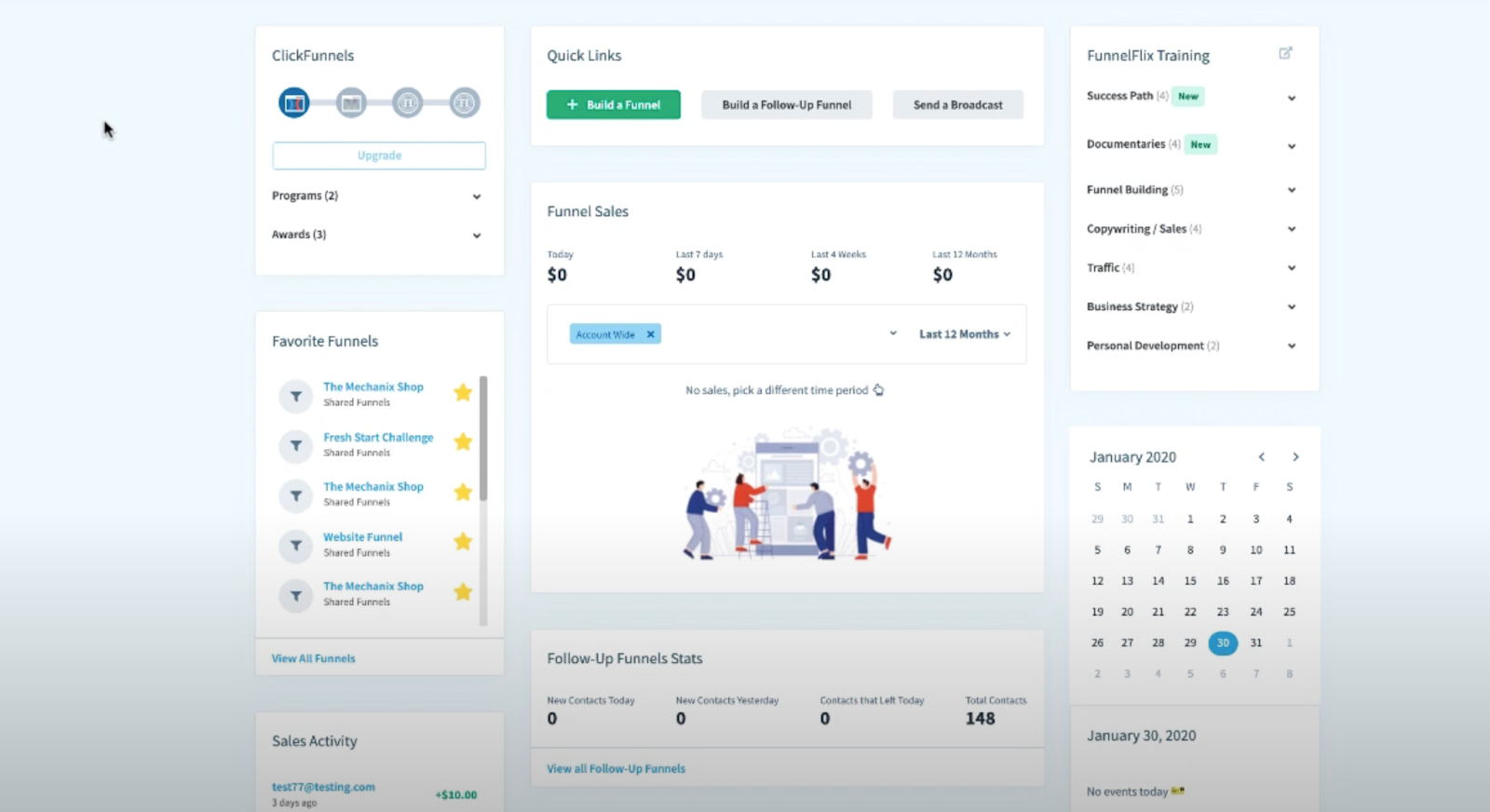Click 'No events today' text
The width and height of the screenshot is (1490, 812).
[x=1127, y=792]
